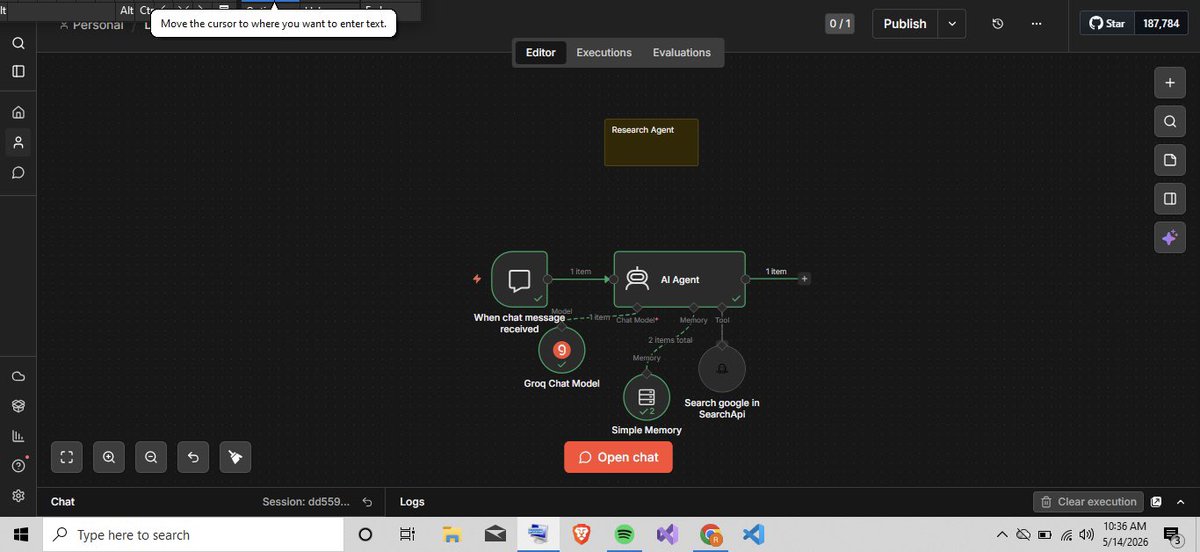The width and height of the screenshot is (1200, 552).
Task: Open the focus panel button on right
Action: pyautogui.click(x=1169, y=199)
